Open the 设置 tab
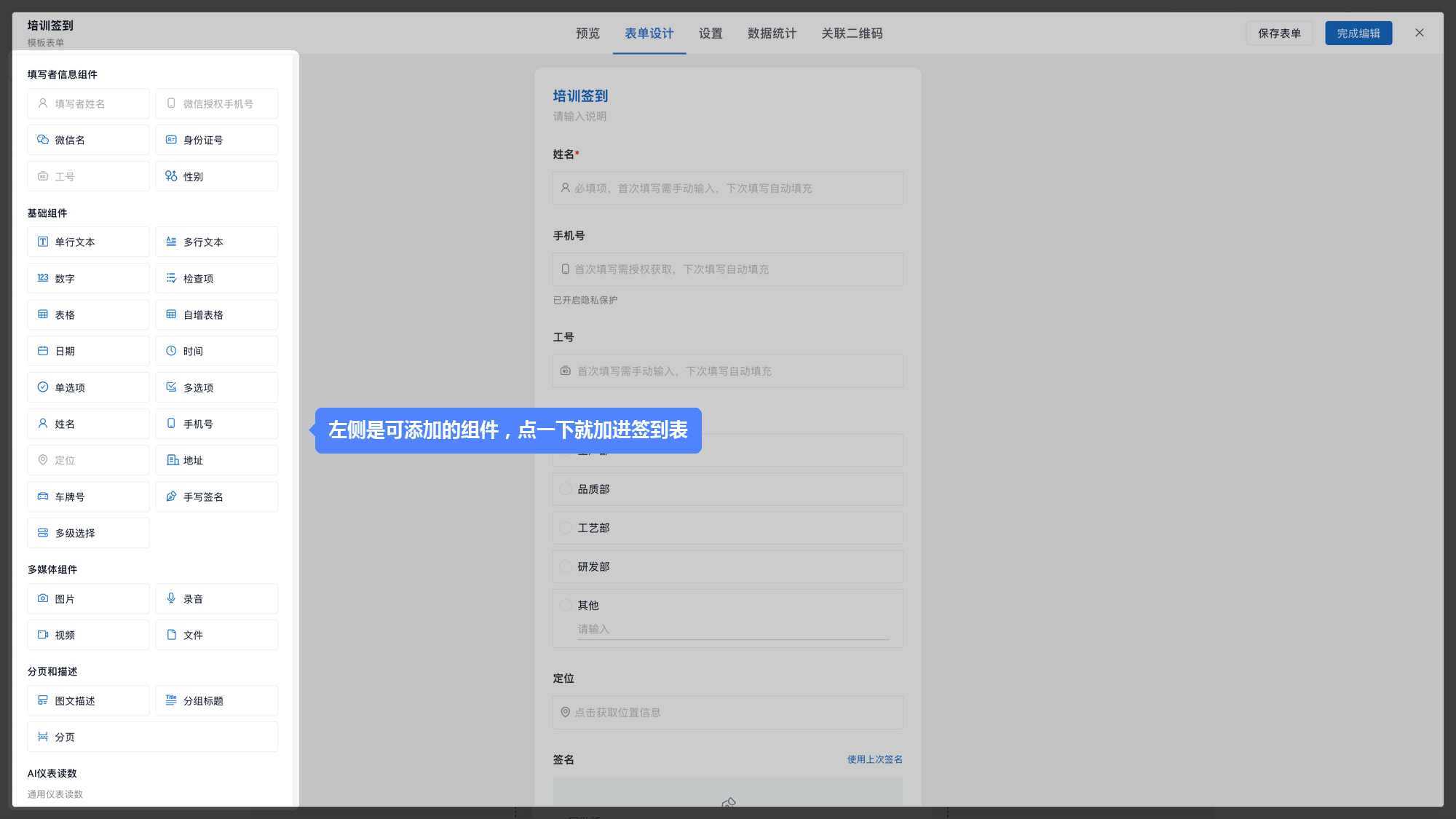Viewport: 1456px width, 819px height. pyautogui.click(x=711, y=33)
